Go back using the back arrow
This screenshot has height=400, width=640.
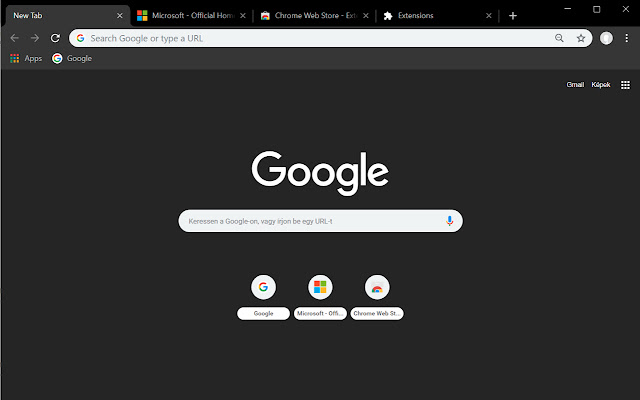pos(15,38)
